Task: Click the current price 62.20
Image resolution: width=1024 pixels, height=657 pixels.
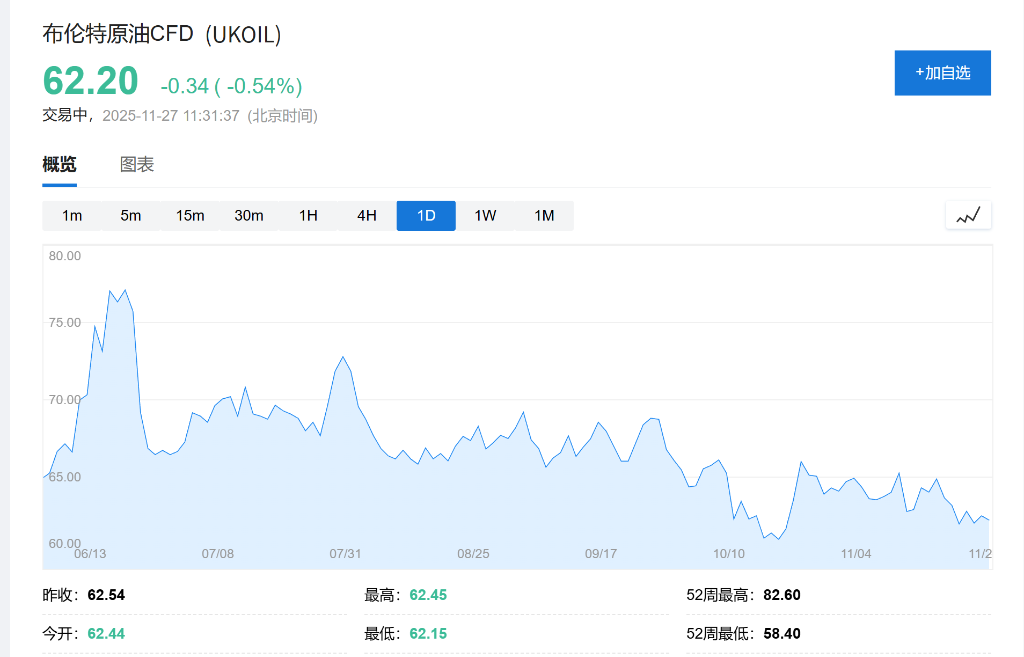Action: click(91, 82)
